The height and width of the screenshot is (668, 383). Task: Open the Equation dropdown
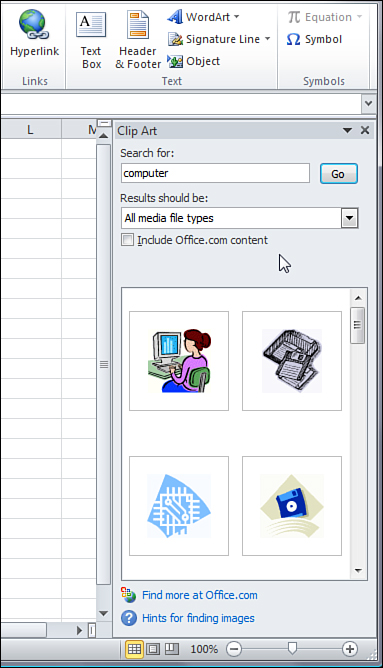coord(325,17)
